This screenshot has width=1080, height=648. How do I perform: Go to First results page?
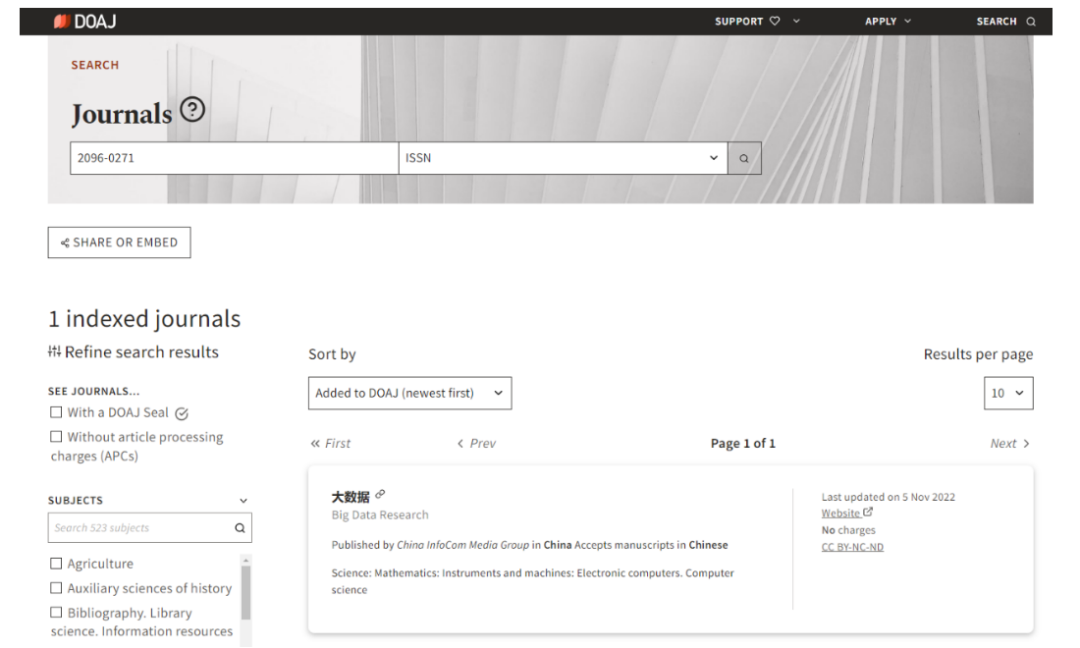(x=330, y=443)
